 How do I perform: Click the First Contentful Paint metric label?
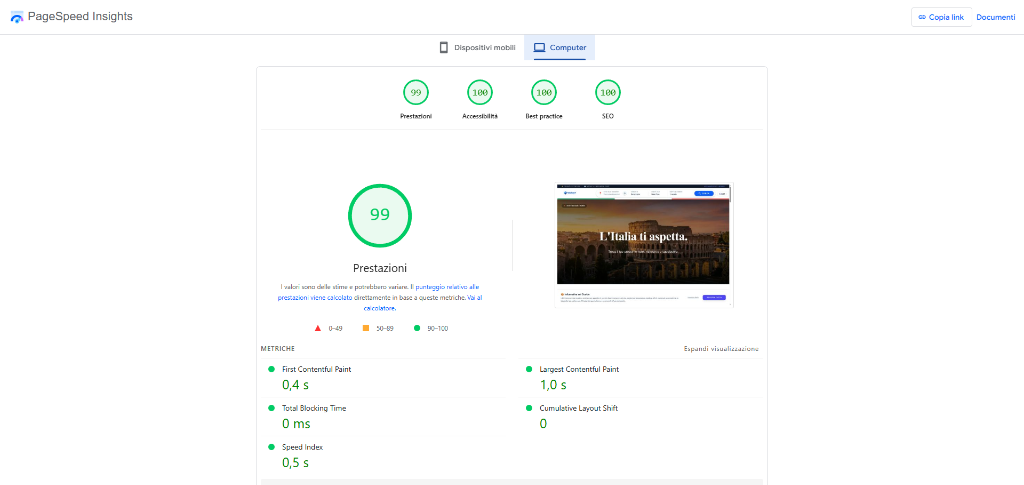click(317, 369)
